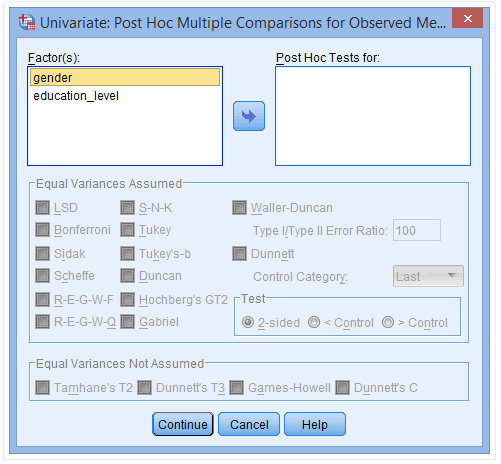Screen dimensions: 501x464
Task: Close the Post Hoc dialog window
Action: (467, 18)
